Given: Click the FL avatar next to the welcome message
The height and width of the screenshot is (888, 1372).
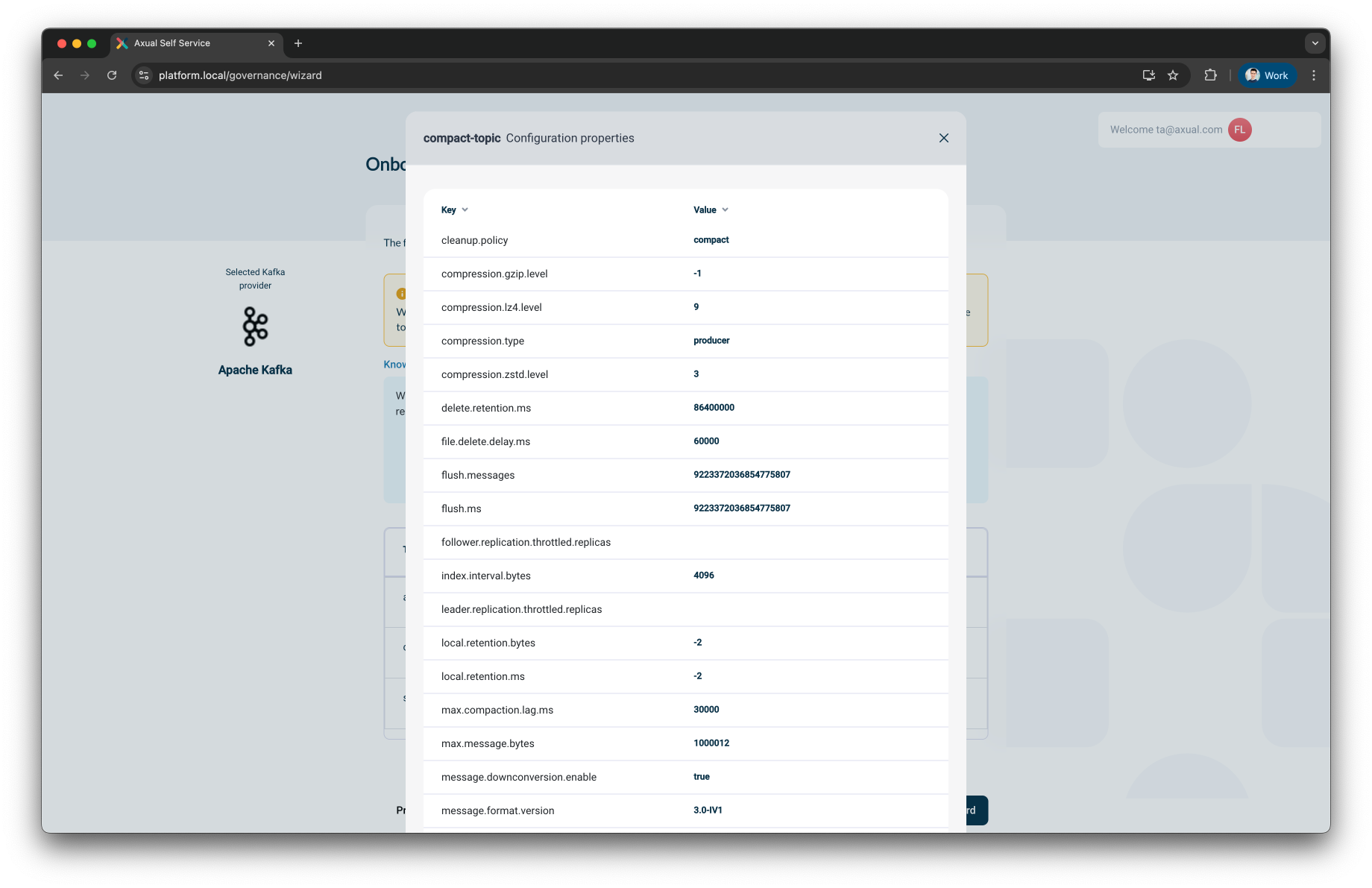Looking at the screenshot, I should tap(1239, 130).
